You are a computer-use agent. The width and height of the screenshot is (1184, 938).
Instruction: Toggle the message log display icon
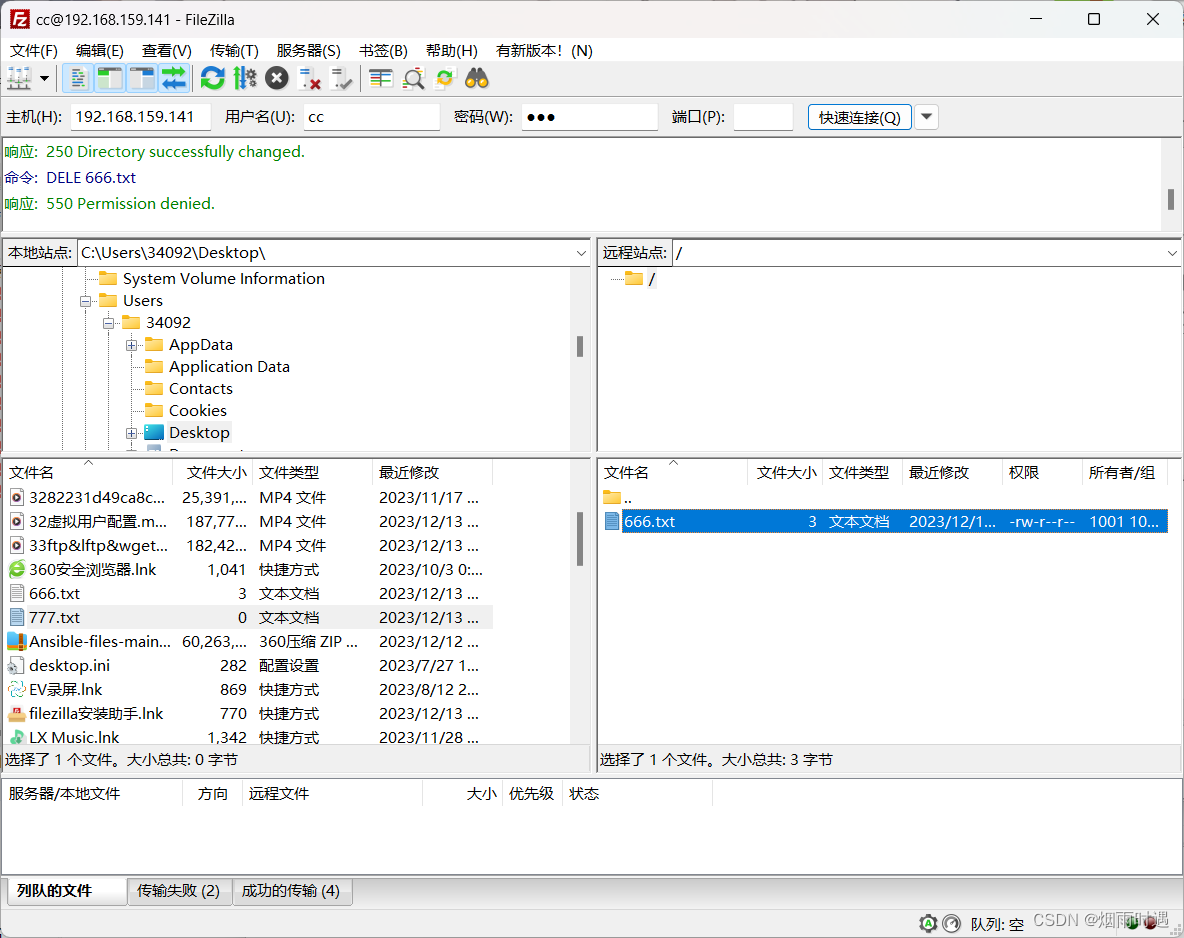[77, 79]
